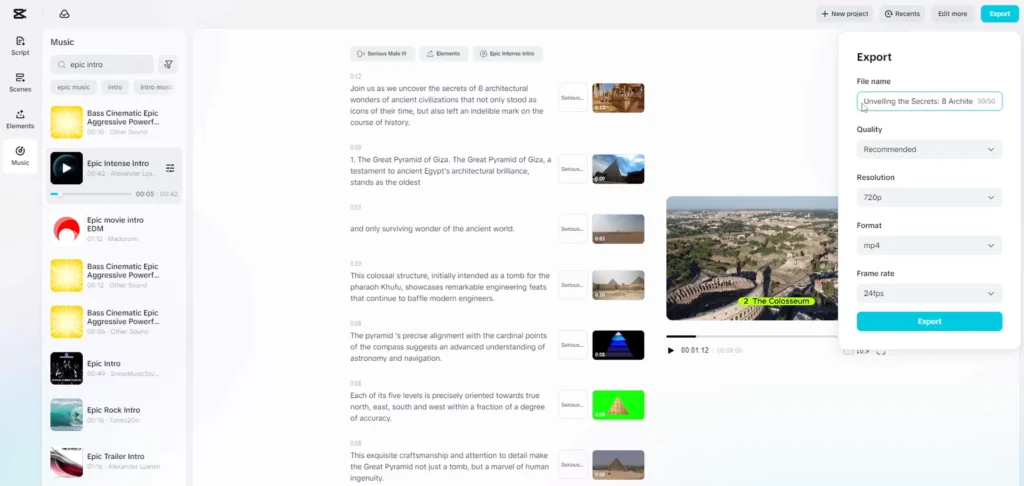Open adjust settings icon on Epic Intense Intro
This screenshot has height=486, width=1024.
[170, 168]
